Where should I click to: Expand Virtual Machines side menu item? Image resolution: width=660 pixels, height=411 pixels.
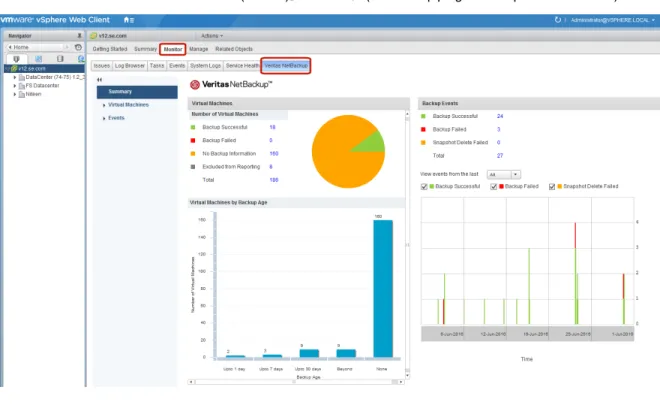[x=104, y=105]
